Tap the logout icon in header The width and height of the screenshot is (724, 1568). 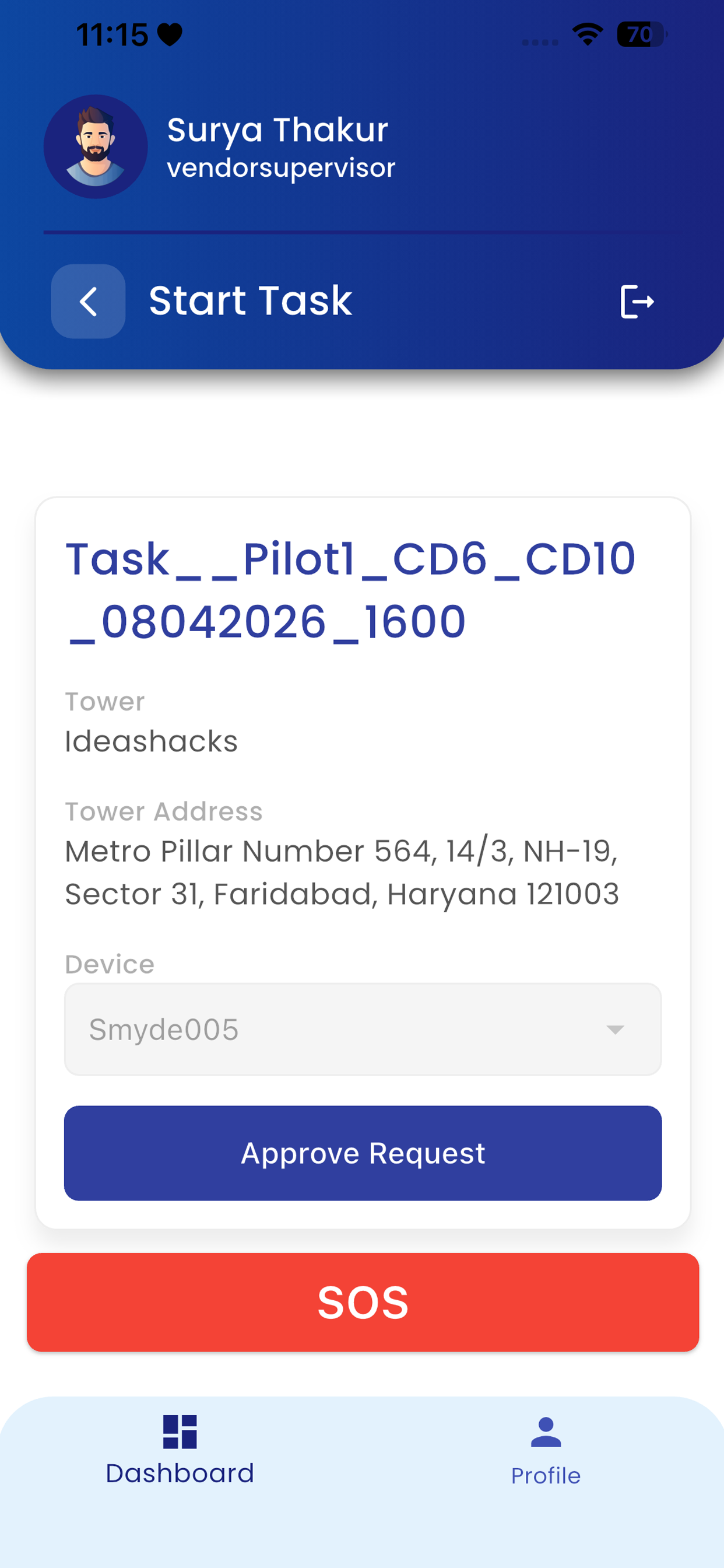tap(637, 302)
